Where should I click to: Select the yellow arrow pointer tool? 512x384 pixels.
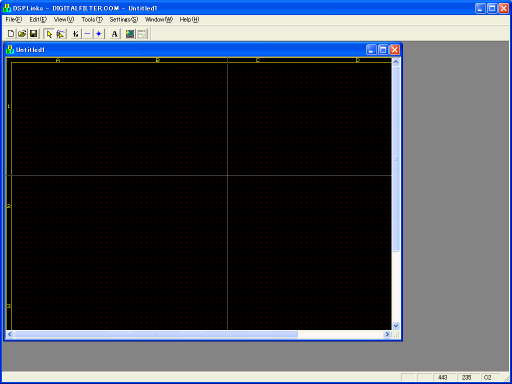click(x=49, y=34)
